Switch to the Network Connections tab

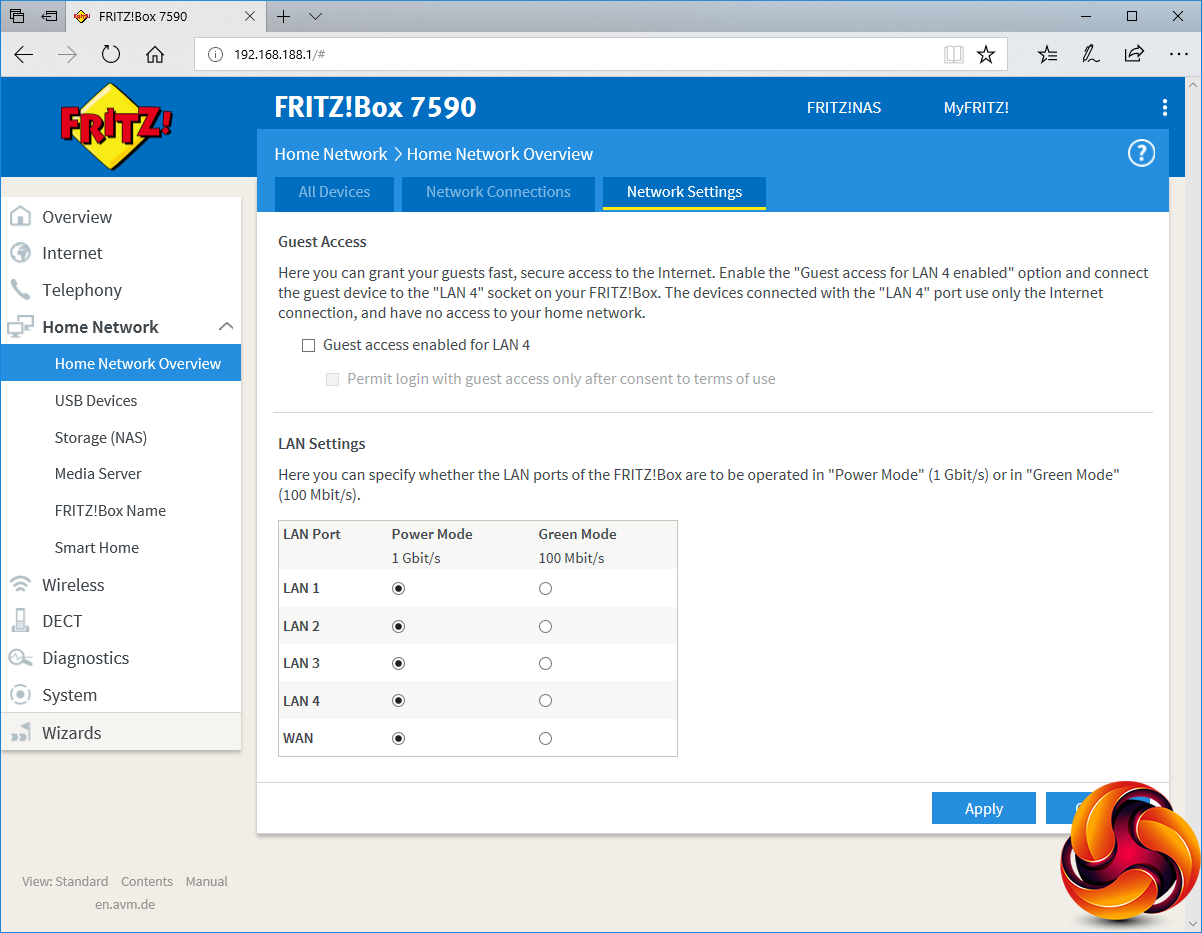coord(498,192)
